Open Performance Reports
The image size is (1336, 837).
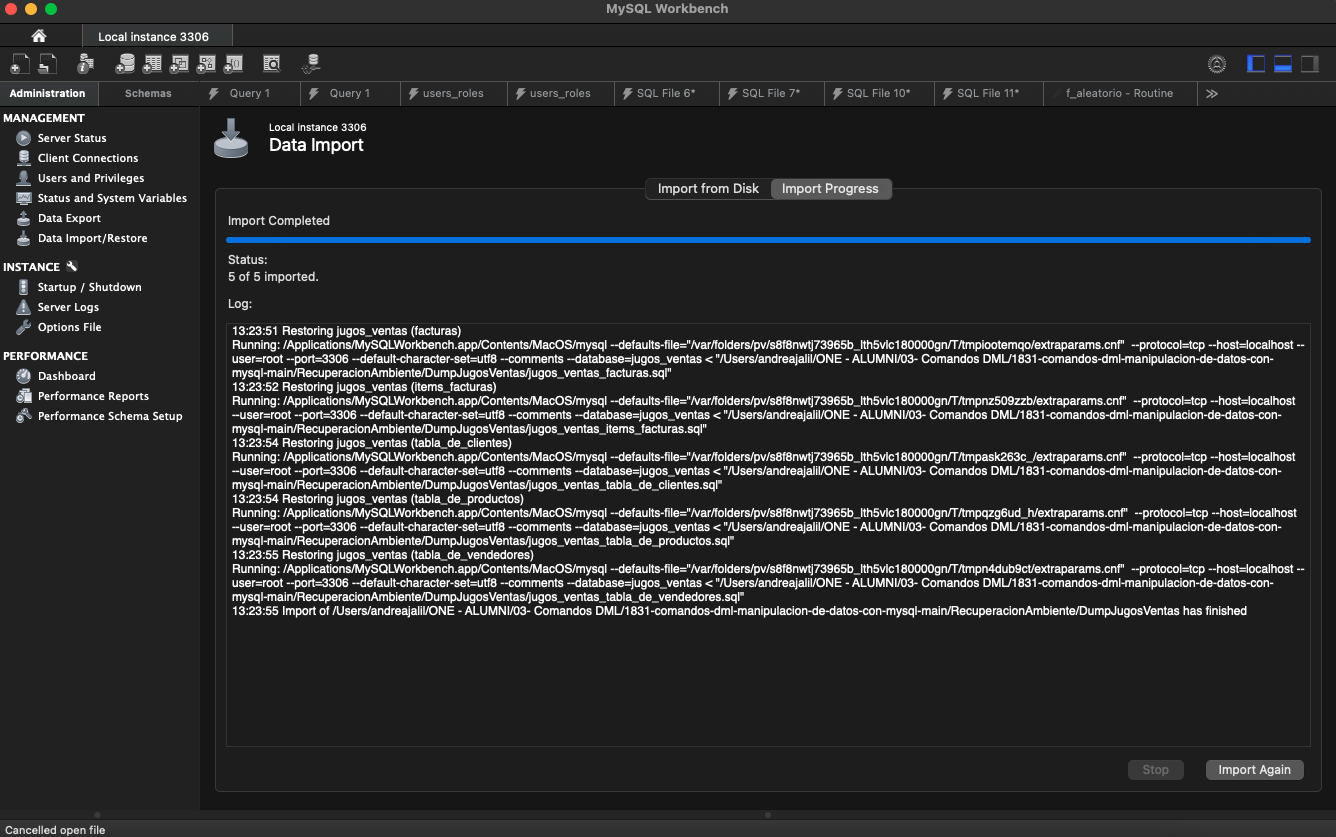[x=93, y=396]
